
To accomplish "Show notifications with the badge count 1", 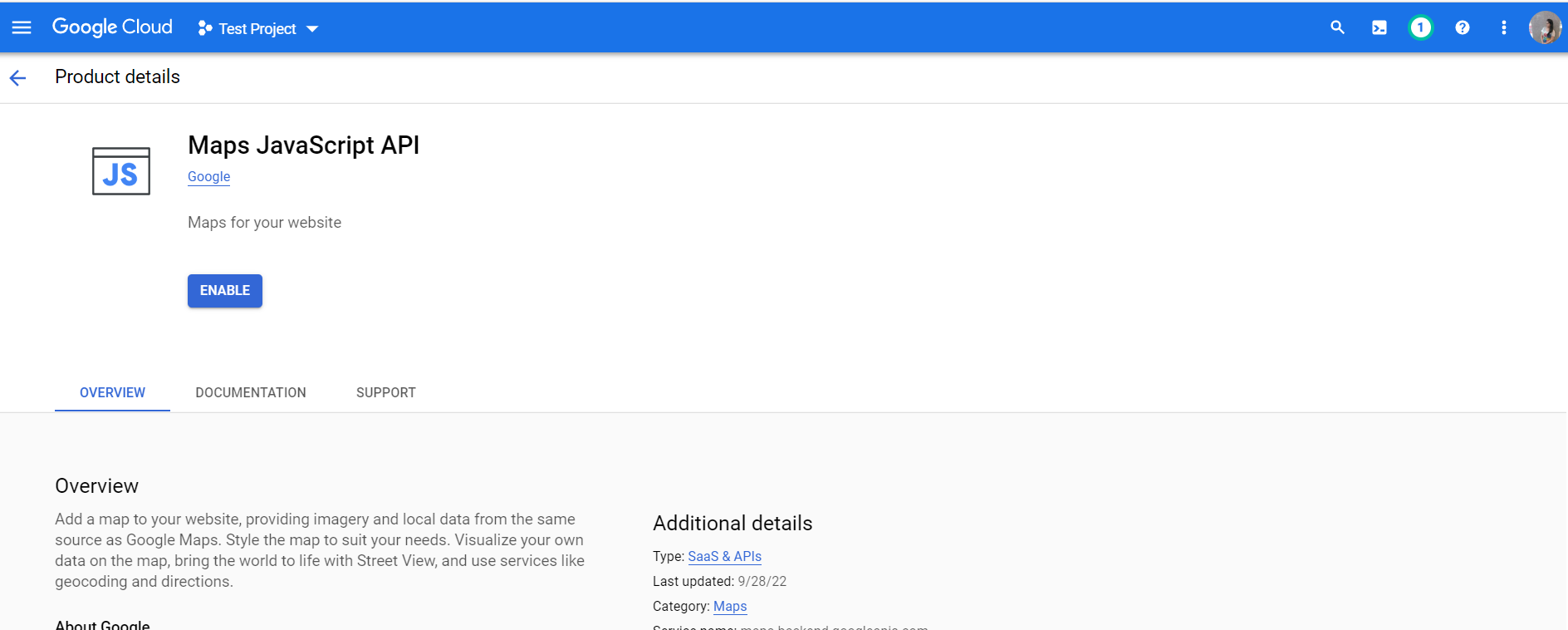I will pos(1420,27).
